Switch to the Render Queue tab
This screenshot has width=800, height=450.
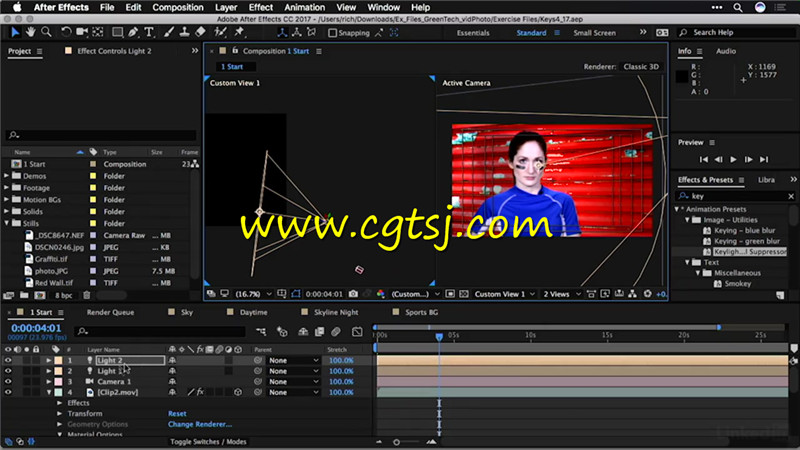click(x=110, y=312)
